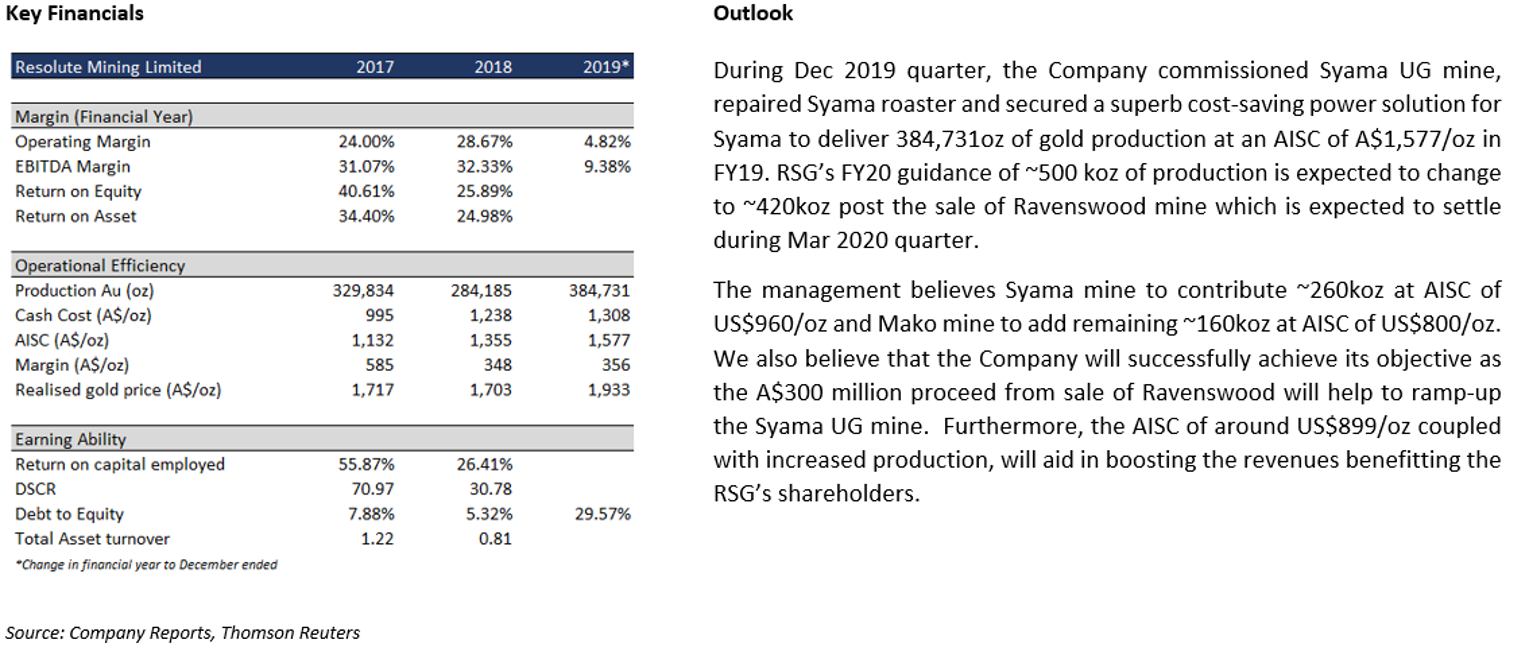Select the Operating Margin row label
This screenshot has width=1529, height=651.
[x=83, y=142]
